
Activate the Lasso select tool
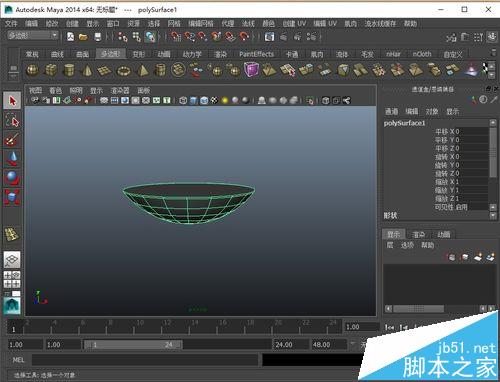(x=12, y=120)
